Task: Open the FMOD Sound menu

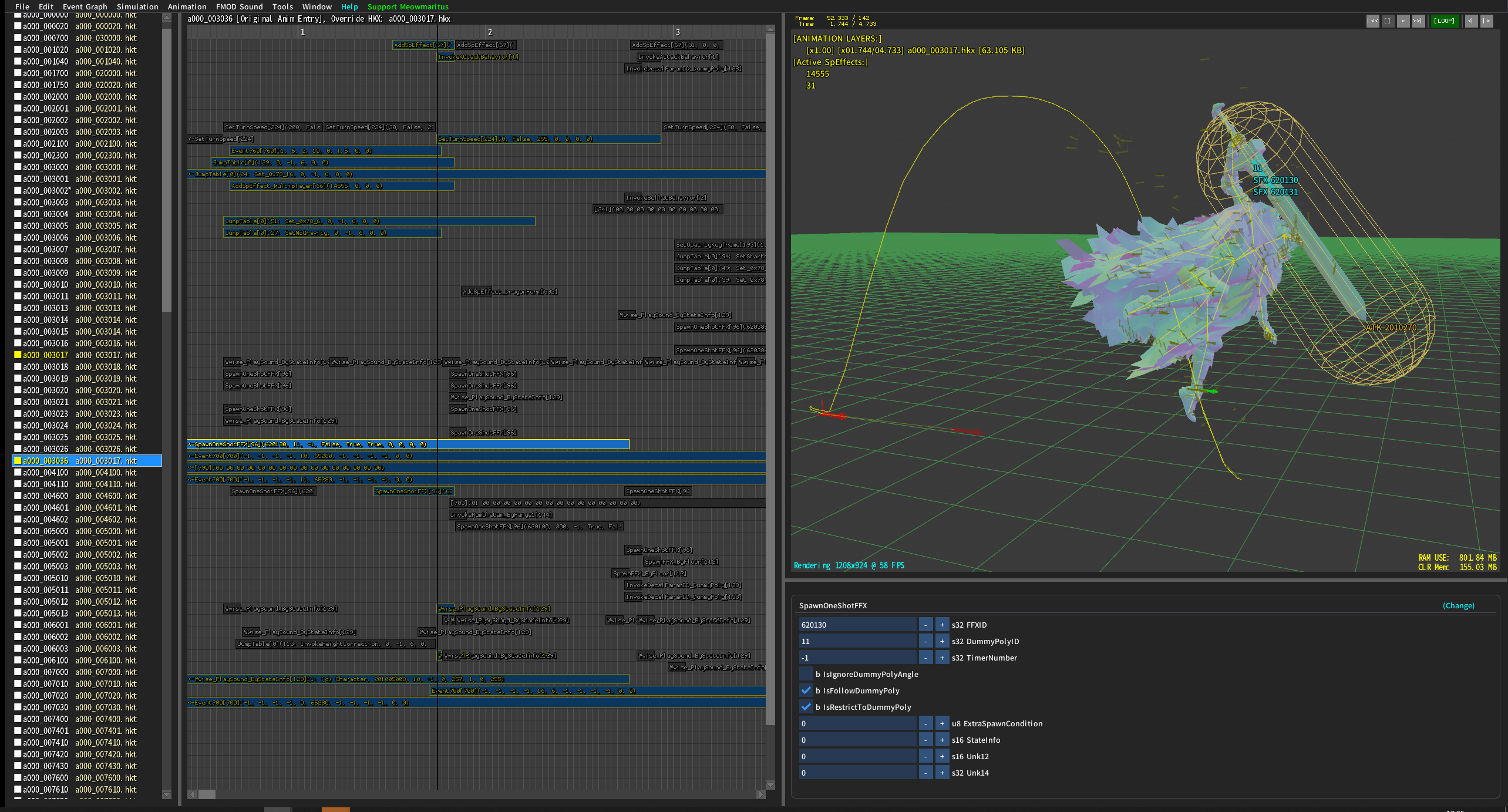Action: click(239, 6)
